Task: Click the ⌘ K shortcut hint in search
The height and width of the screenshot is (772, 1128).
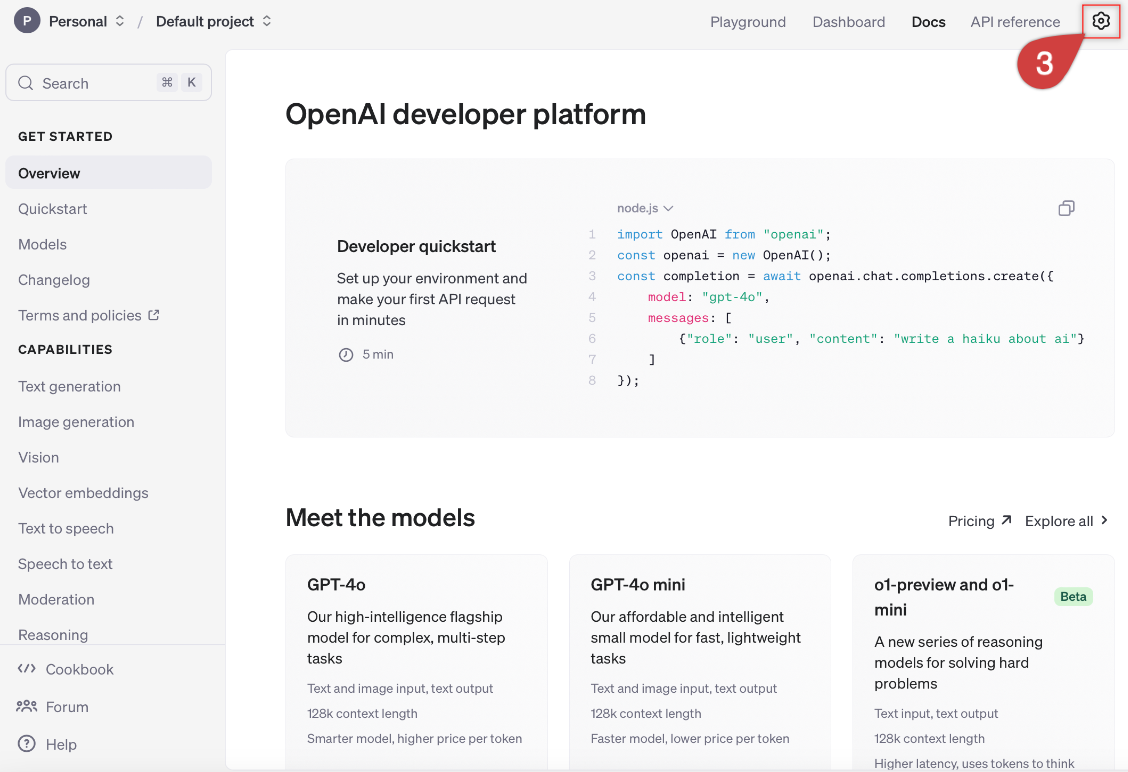Action: pos(178,82)
